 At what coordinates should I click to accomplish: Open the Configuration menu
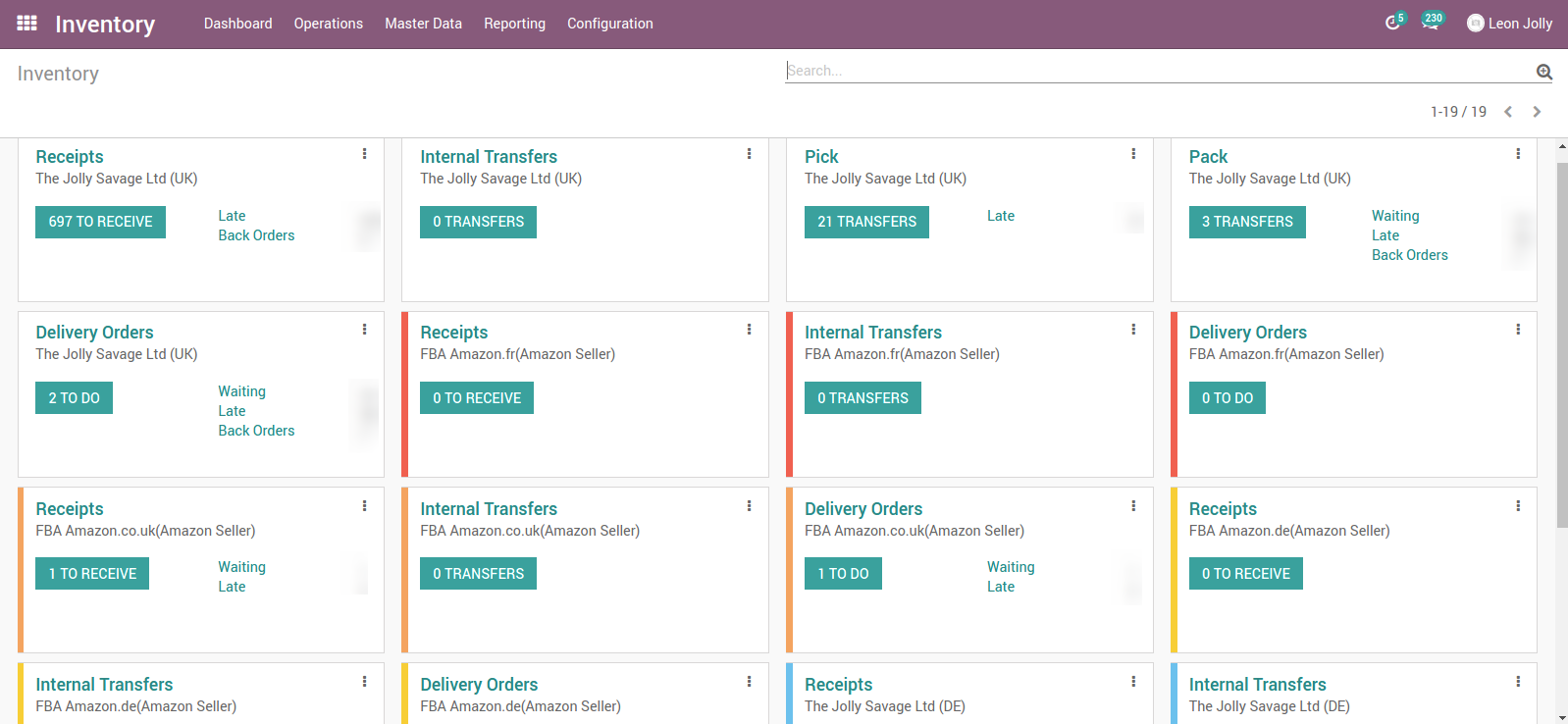point(609,24)
